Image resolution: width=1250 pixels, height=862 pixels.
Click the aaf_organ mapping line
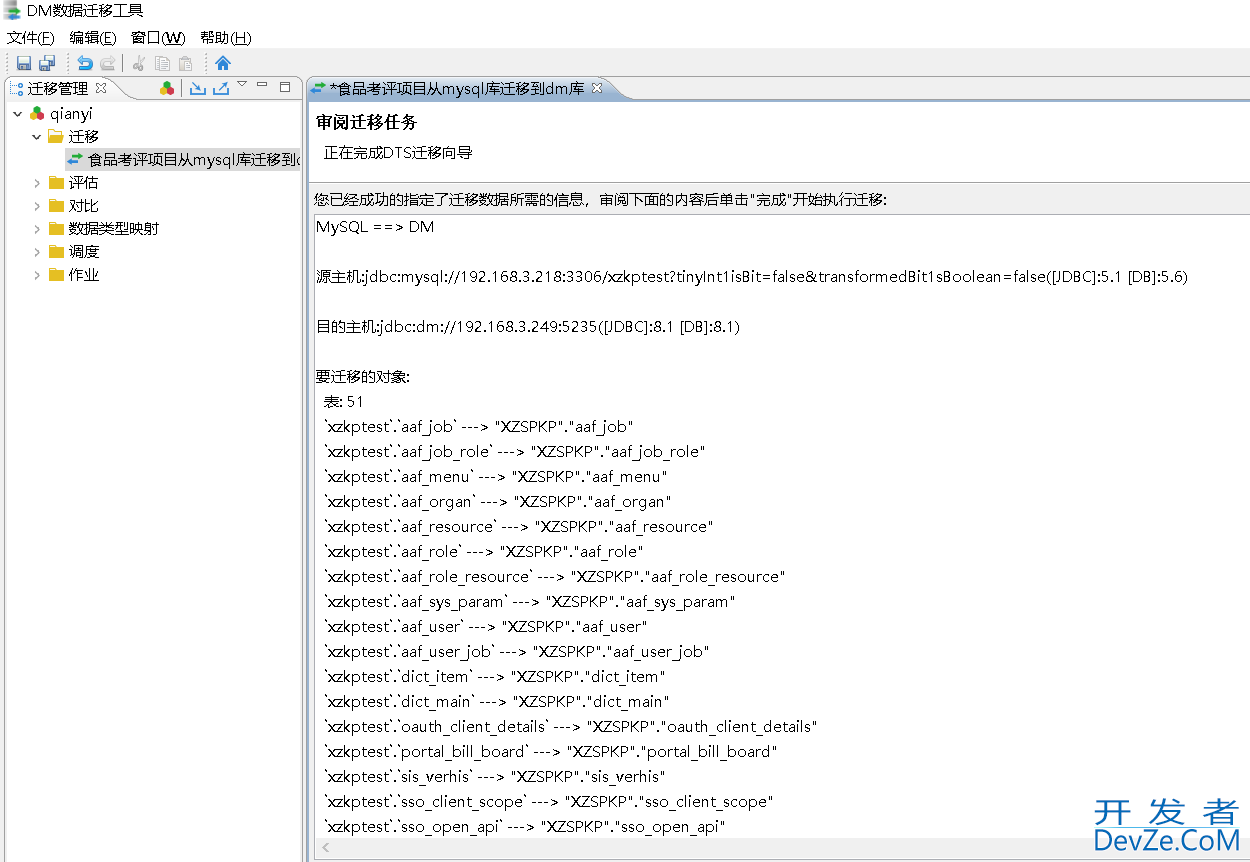click(x=498, y=502)
